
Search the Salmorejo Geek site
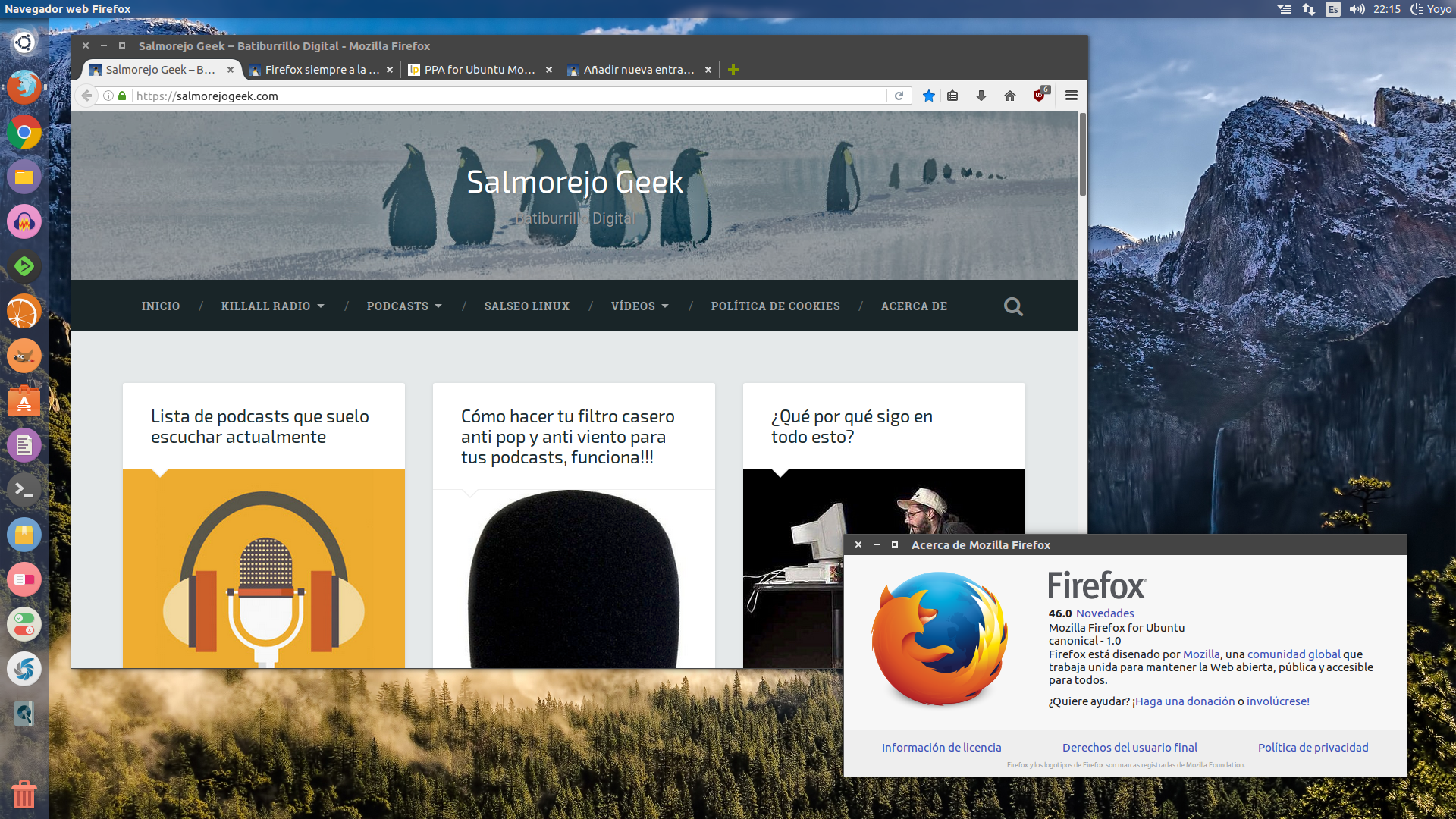pos(1013,306)
